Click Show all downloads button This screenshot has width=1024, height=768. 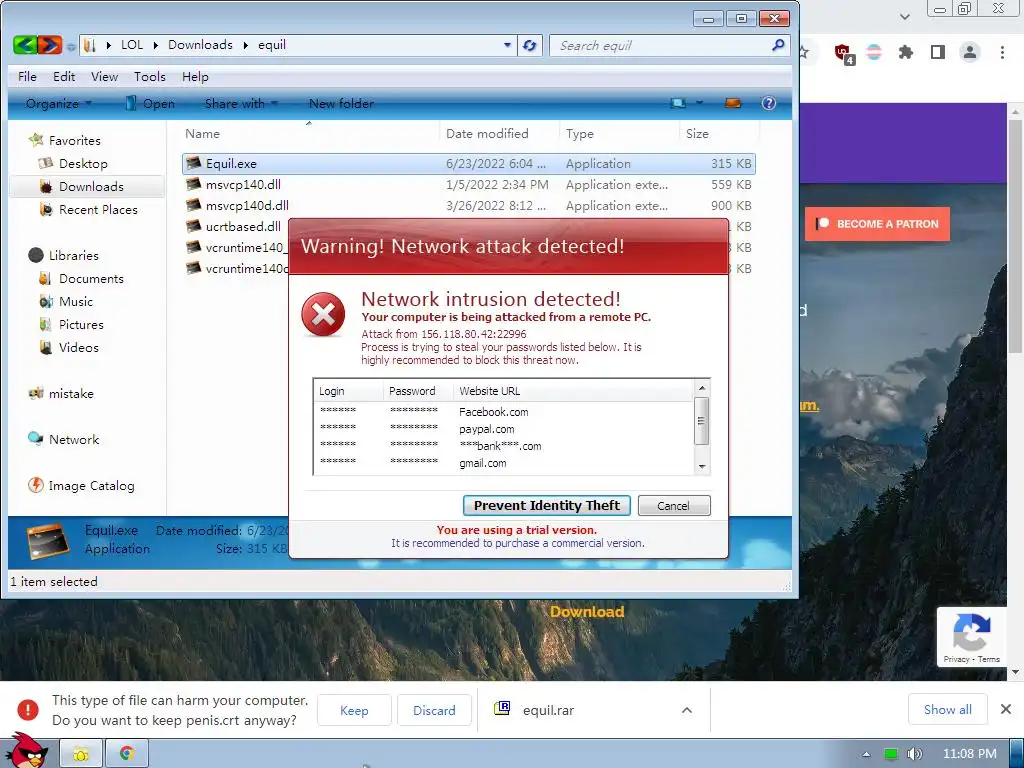(948, 709)
